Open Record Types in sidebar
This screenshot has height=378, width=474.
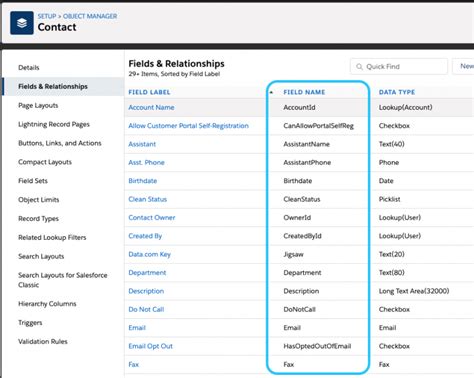click(38, 219)
